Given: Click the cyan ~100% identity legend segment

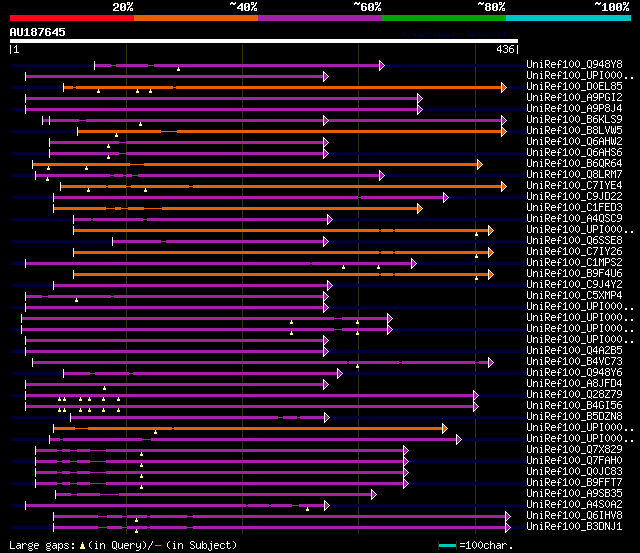Looking at the screenshot, I should coord(568,18).
